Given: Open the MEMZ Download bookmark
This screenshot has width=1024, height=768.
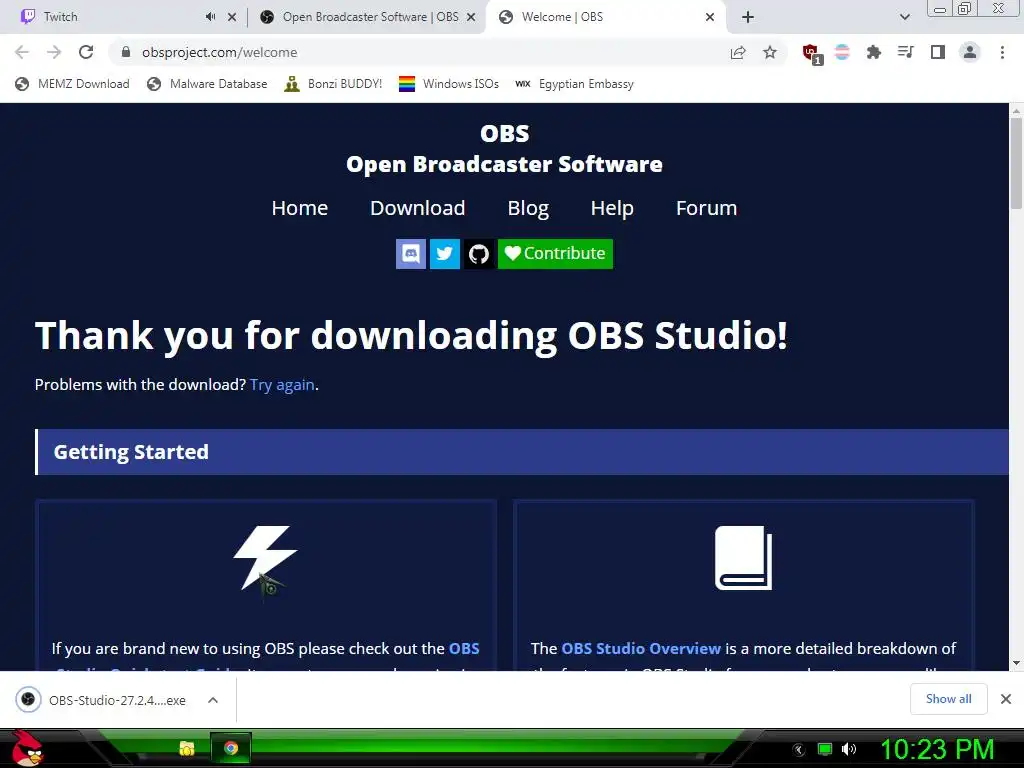Looking at the screenshot, I should [x=72, y=84].
